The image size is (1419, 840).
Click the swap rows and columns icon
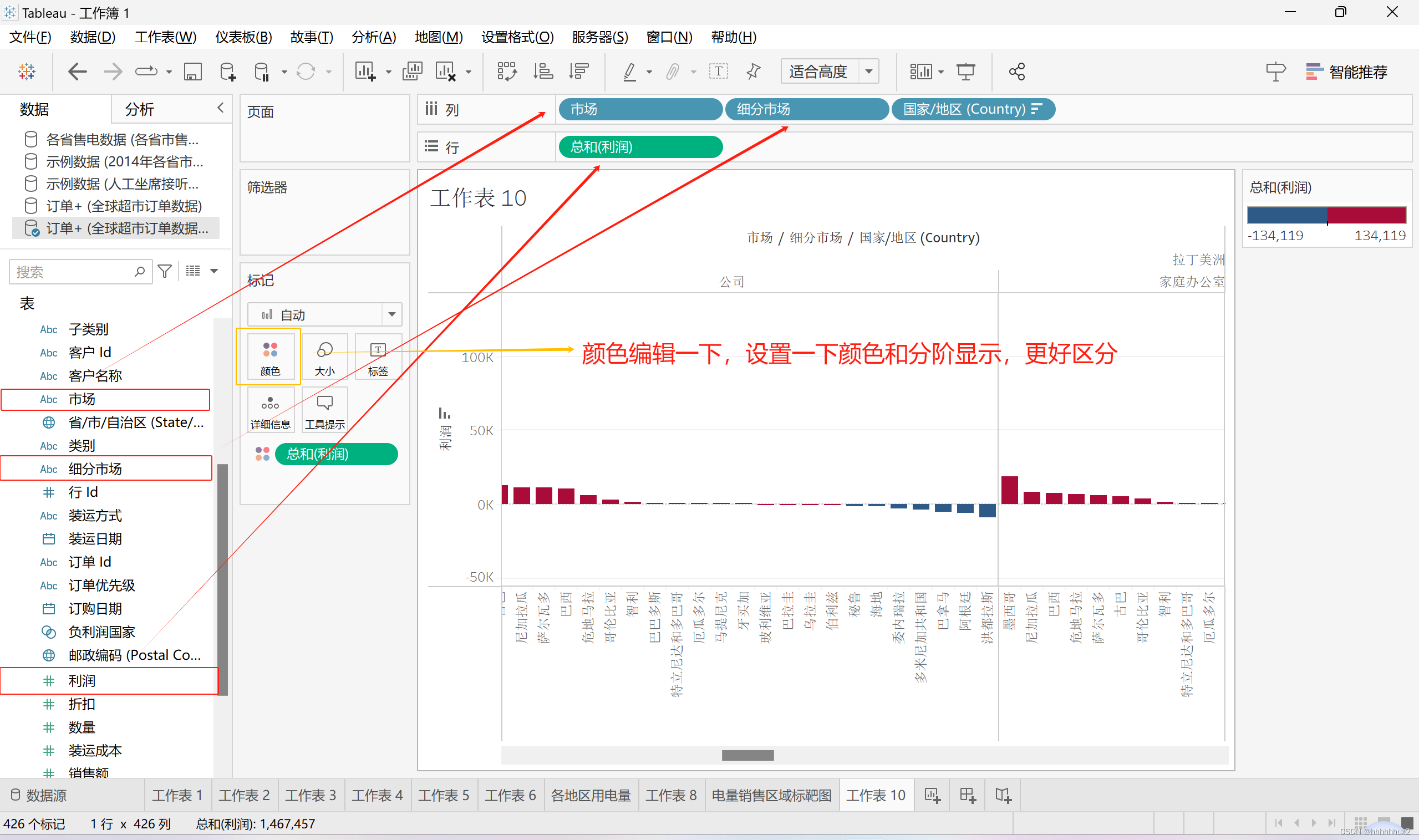click(506, 72)
